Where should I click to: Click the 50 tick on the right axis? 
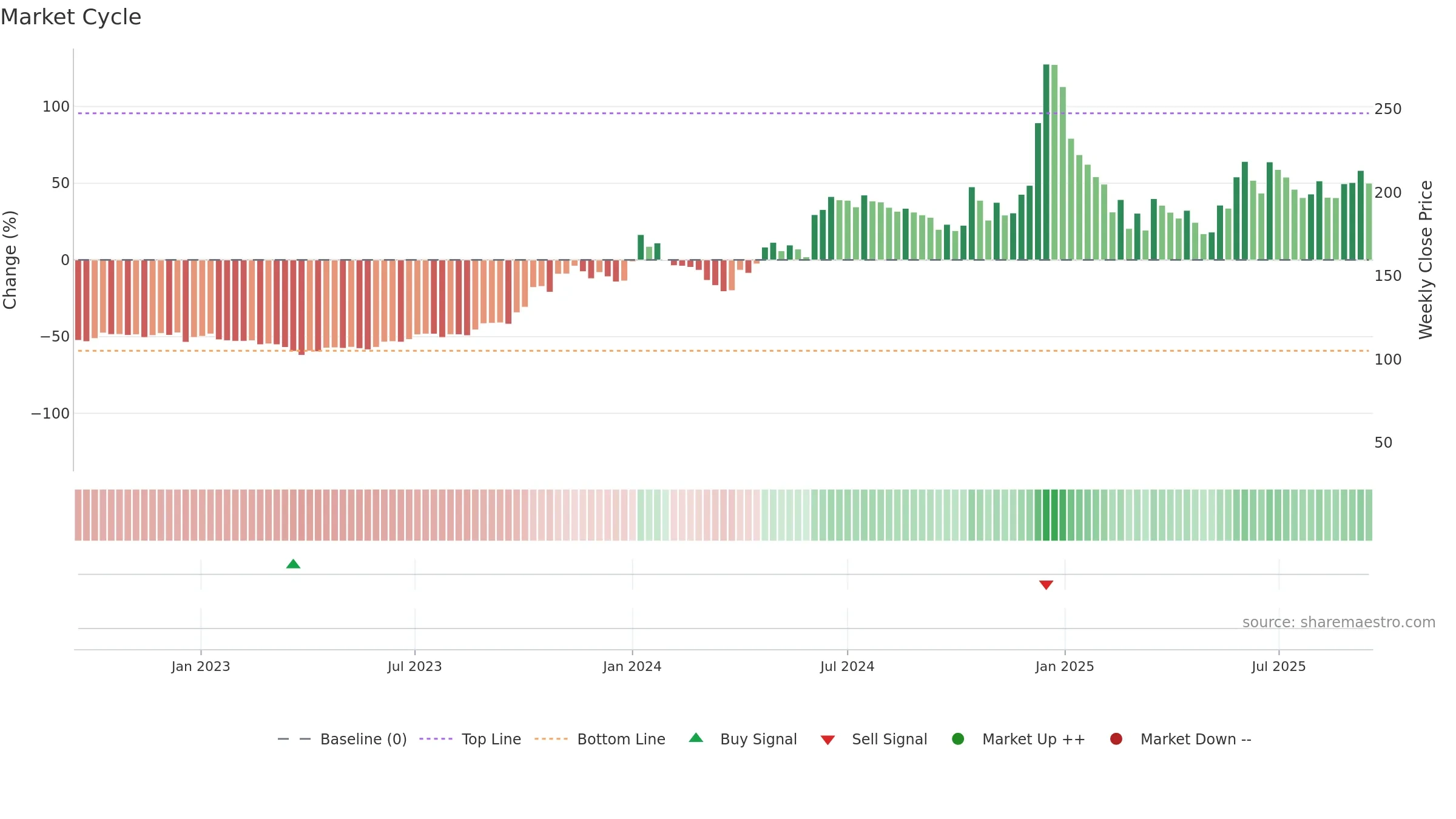click(1383, 443)
